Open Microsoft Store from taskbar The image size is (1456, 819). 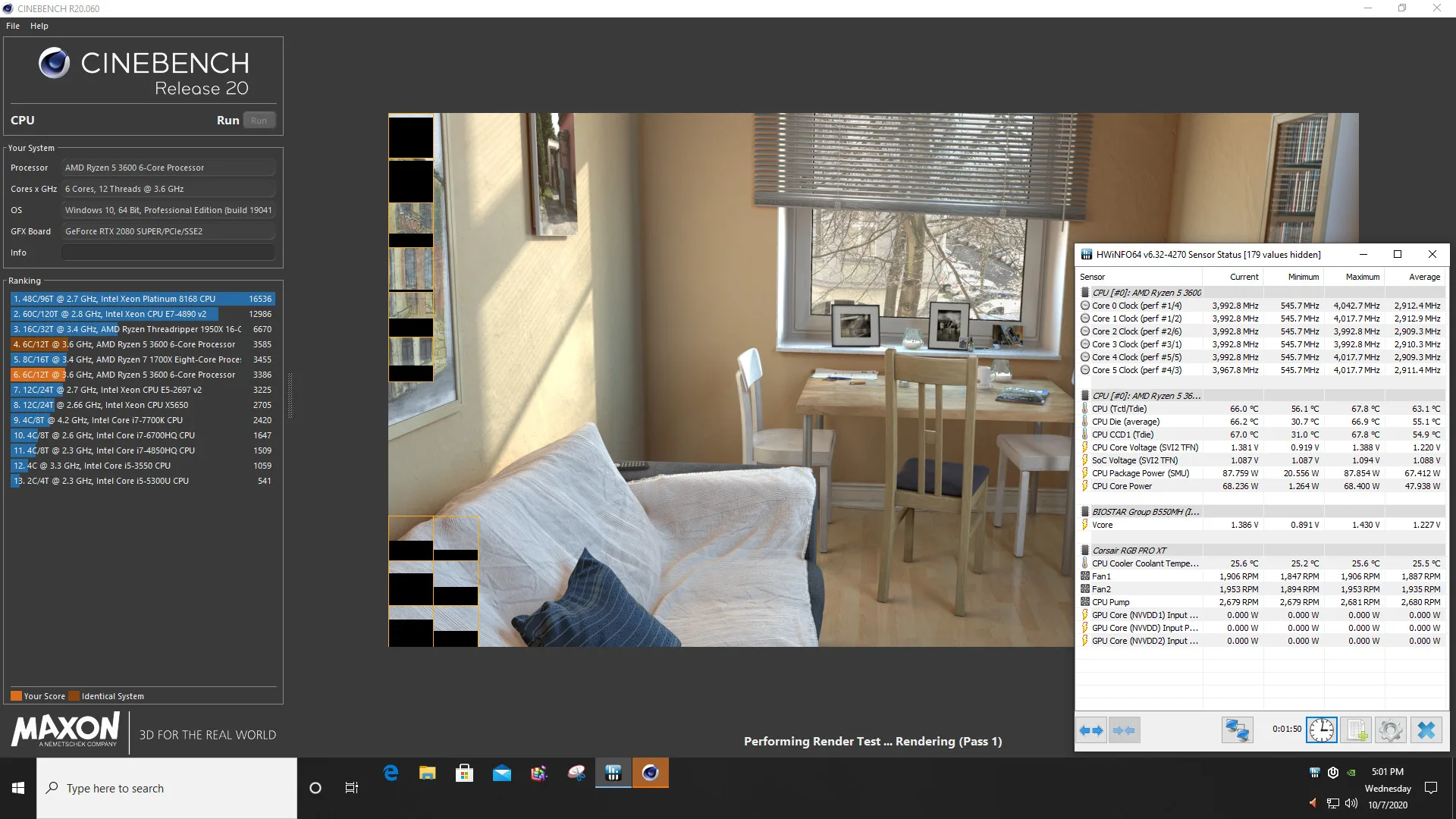point(465,773)
